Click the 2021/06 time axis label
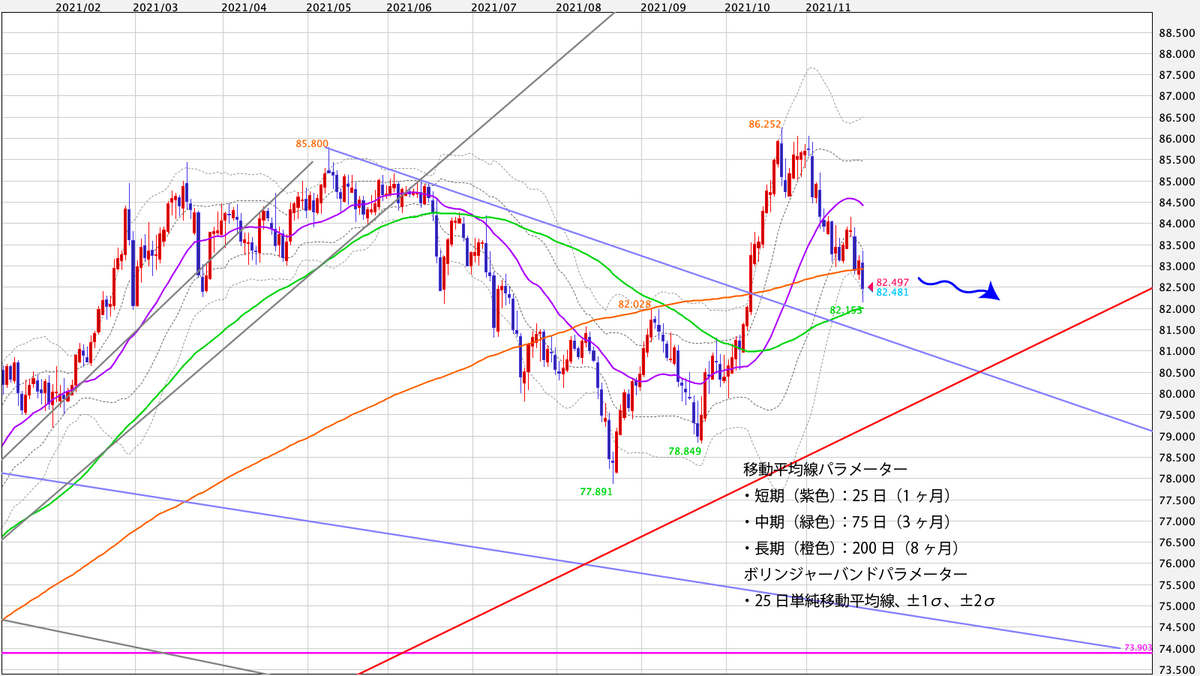Viewport: 1200px width, 676px height. (408, 7)
